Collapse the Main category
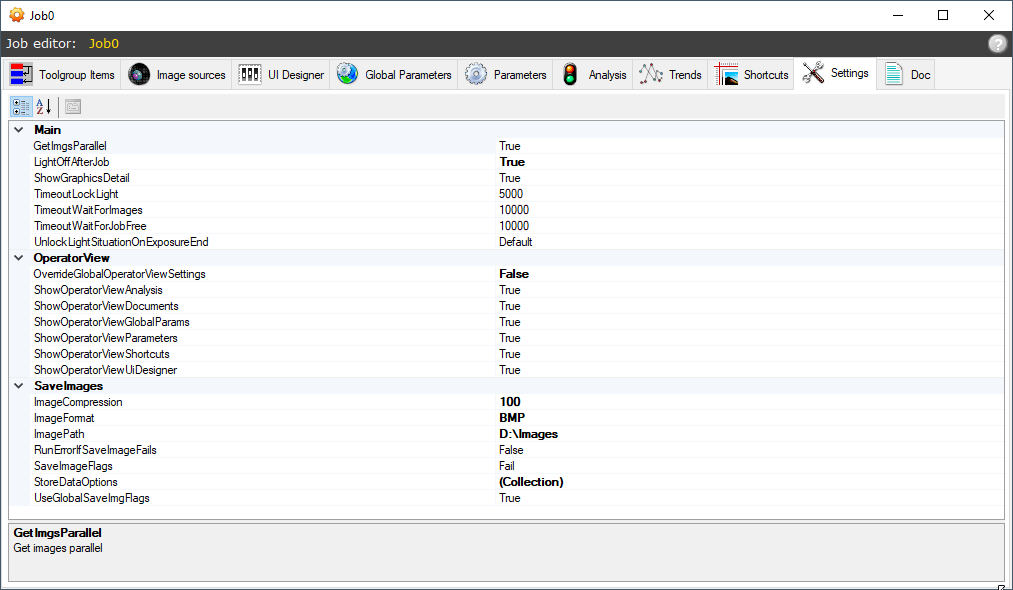Screen dimensions: 1013x590 (19, 130)
